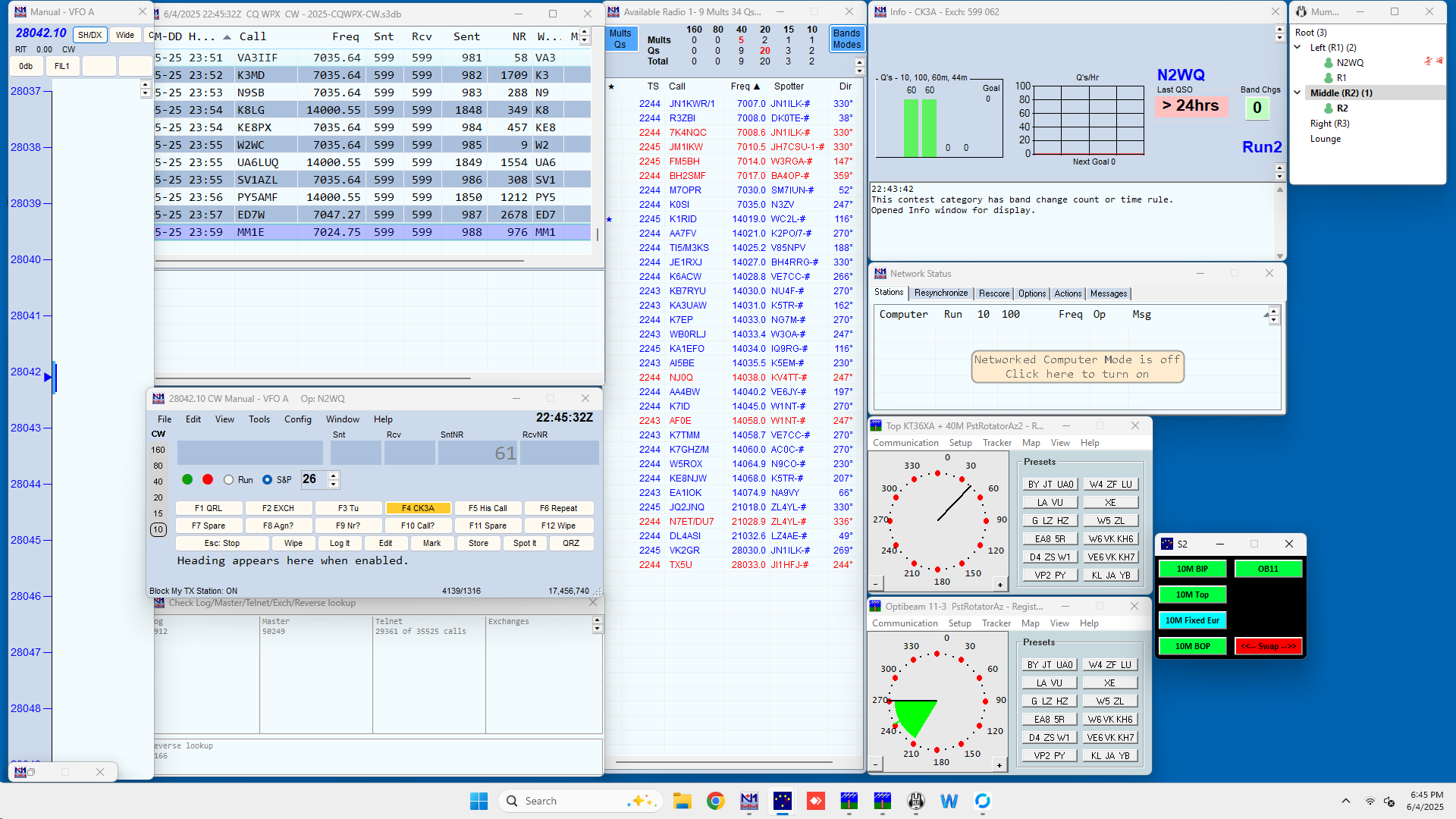
Task: Switch to the Resynchronize tab in Network Status
Action: click(941, 293)
